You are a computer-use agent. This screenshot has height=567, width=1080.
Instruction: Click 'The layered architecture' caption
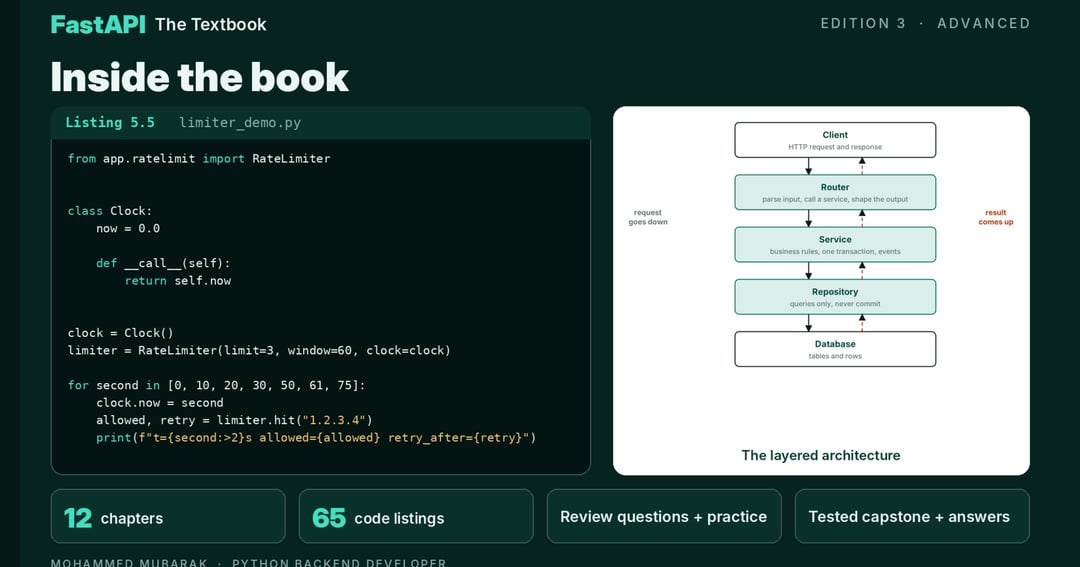coord(820,455)
